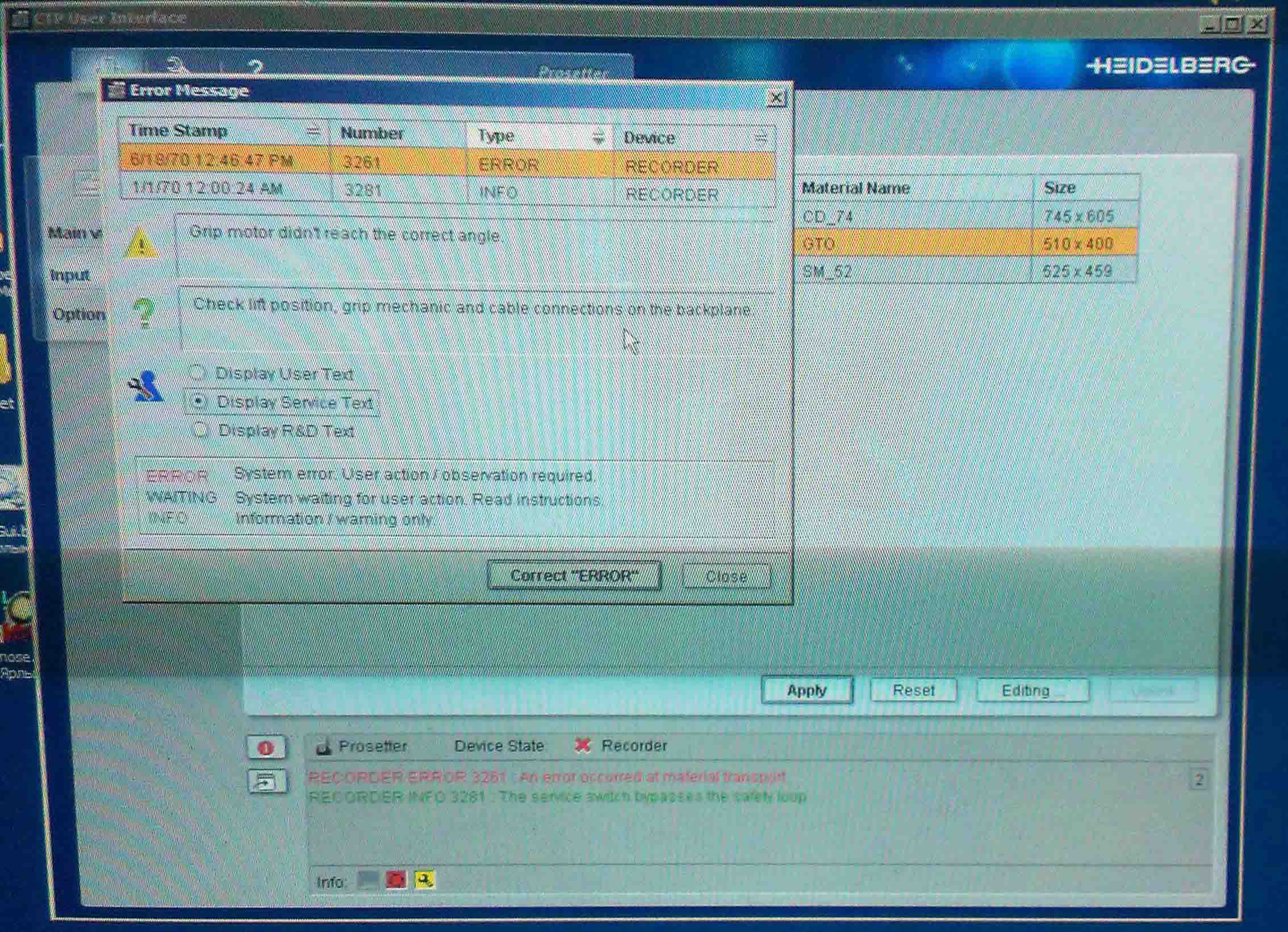
Task: Sort by the Device column
Action: point(694,138)
